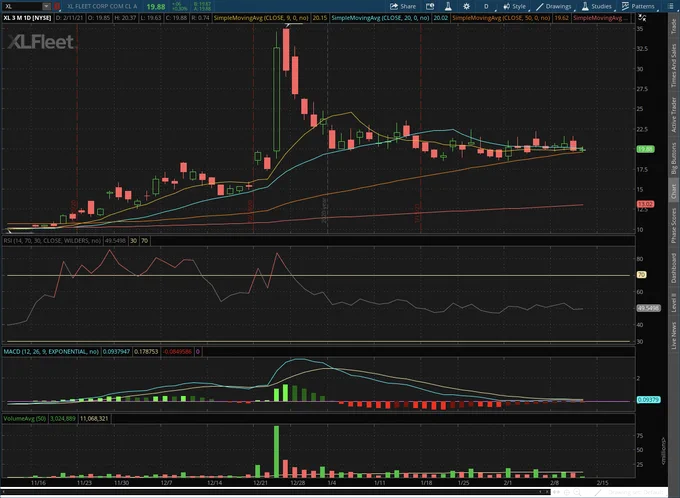Click the flask edit studies icon

click(x=448, y=6)
